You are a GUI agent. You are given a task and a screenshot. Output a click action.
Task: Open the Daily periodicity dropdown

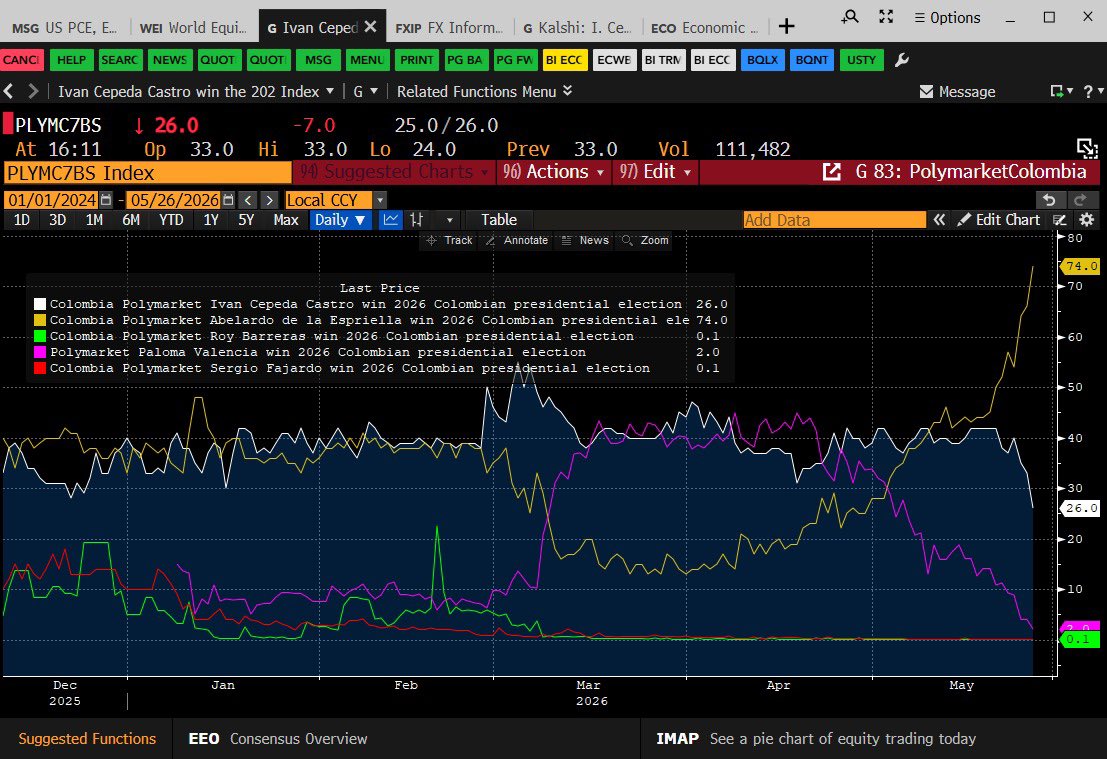pos(340,220)
